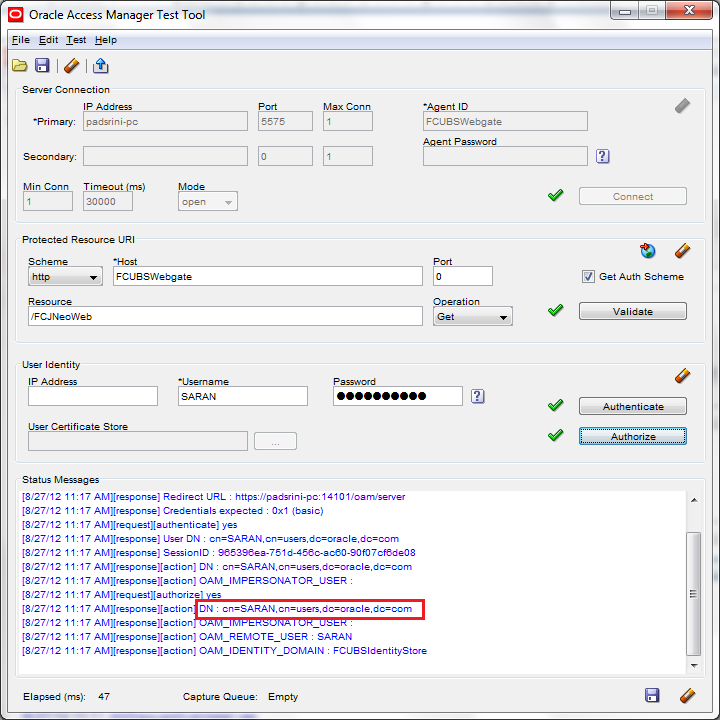Viewport: 720px width, 720px height.
Task: Click the Redirect URL status message line
Action: coord(214,497)
